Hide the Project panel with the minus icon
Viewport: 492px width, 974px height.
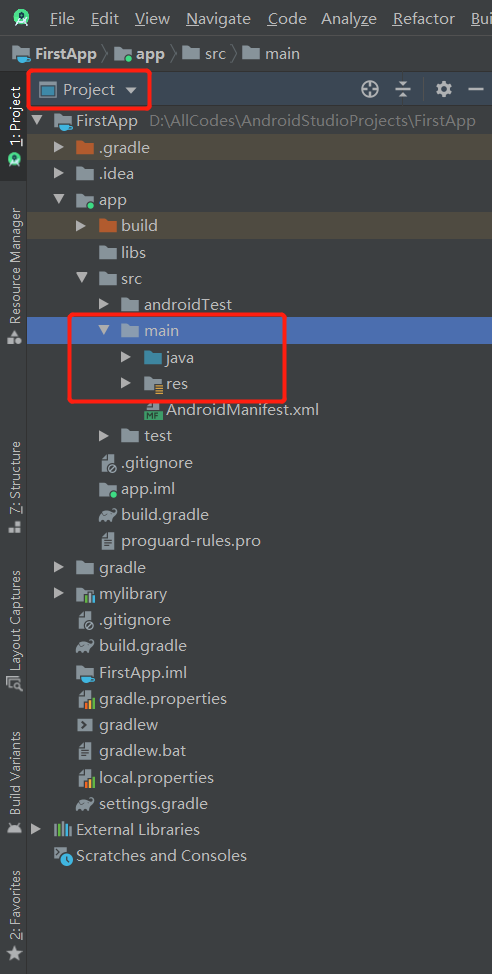(476, 89)
